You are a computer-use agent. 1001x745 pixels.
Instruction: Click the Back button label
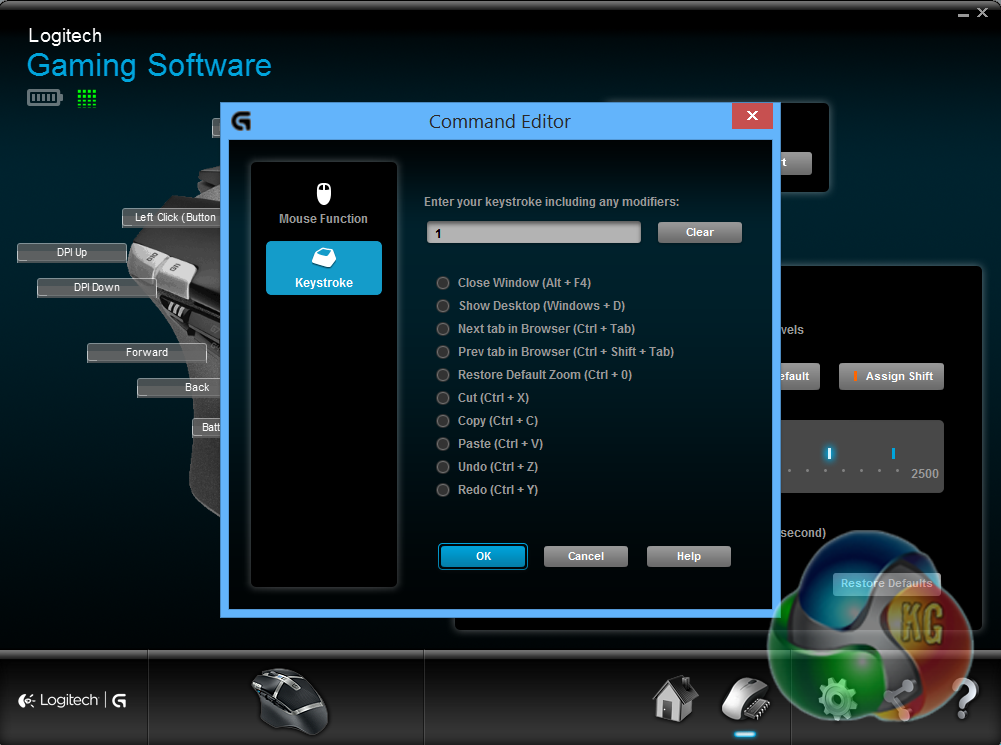tap(179, 388)
